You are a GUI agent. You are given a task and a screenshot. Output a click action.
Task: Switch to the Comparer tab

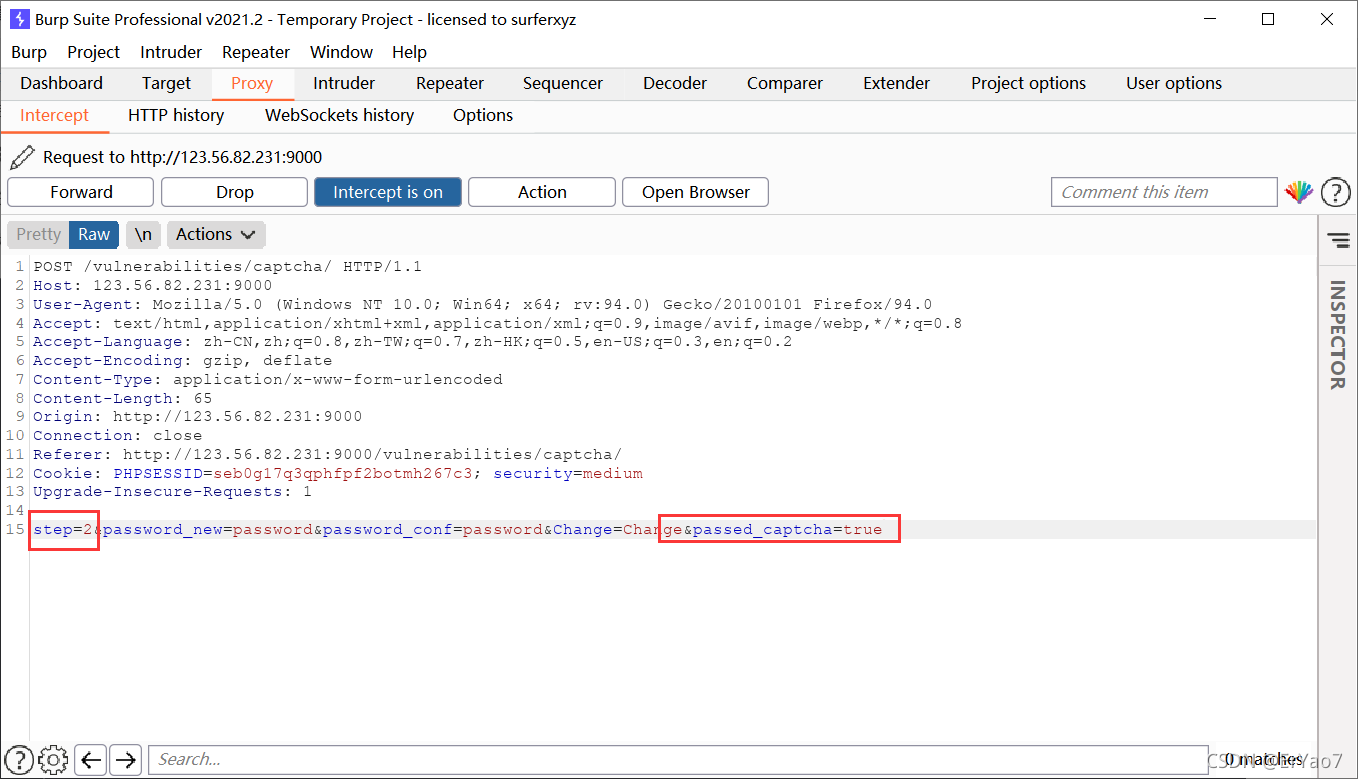[x=785, y=83]
